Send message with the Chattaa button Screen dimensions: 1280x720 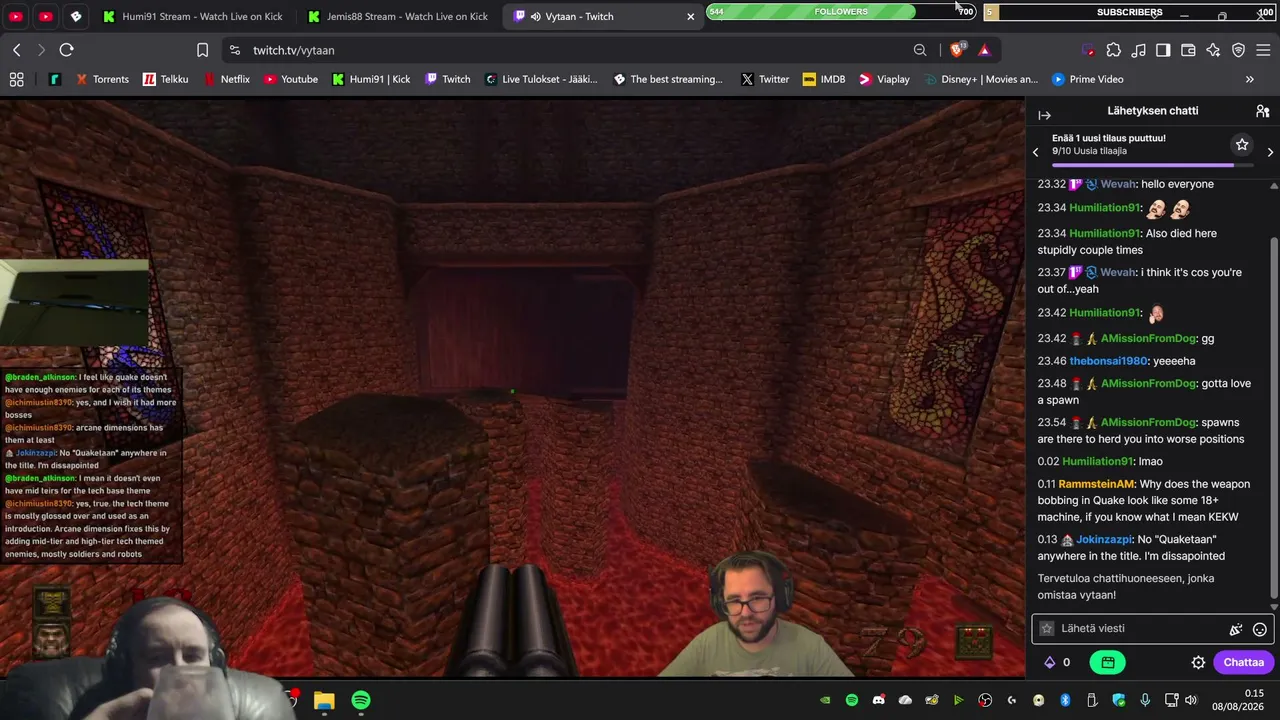point(1244,662)
